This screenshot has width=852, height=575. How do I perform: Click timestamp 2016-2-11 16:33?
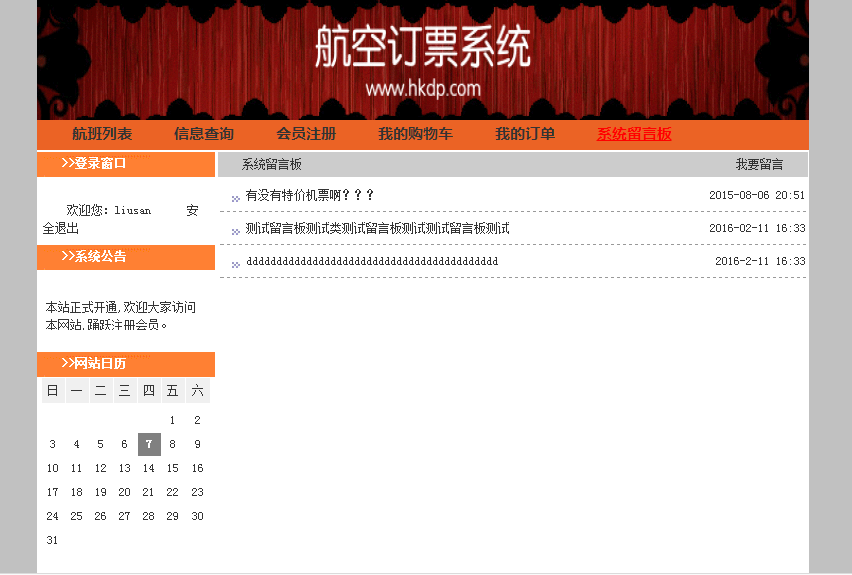click(760, 261)
